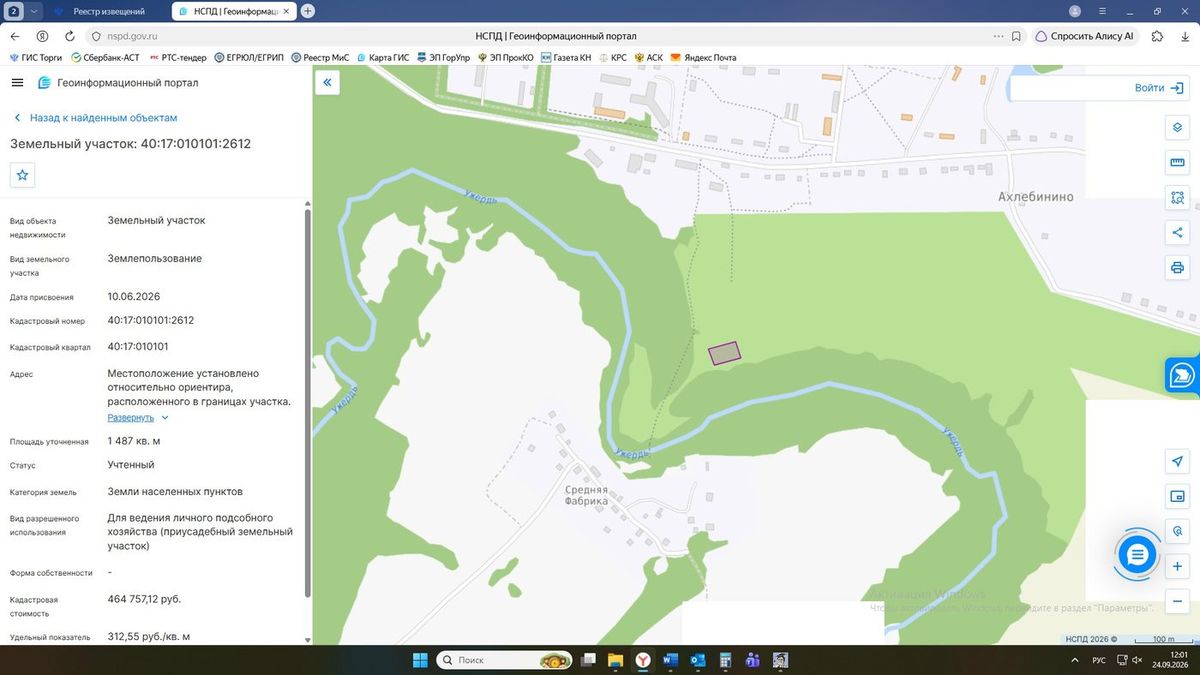
Task: Open the Карта ГИС bookmark
Action: coord(381,58)
